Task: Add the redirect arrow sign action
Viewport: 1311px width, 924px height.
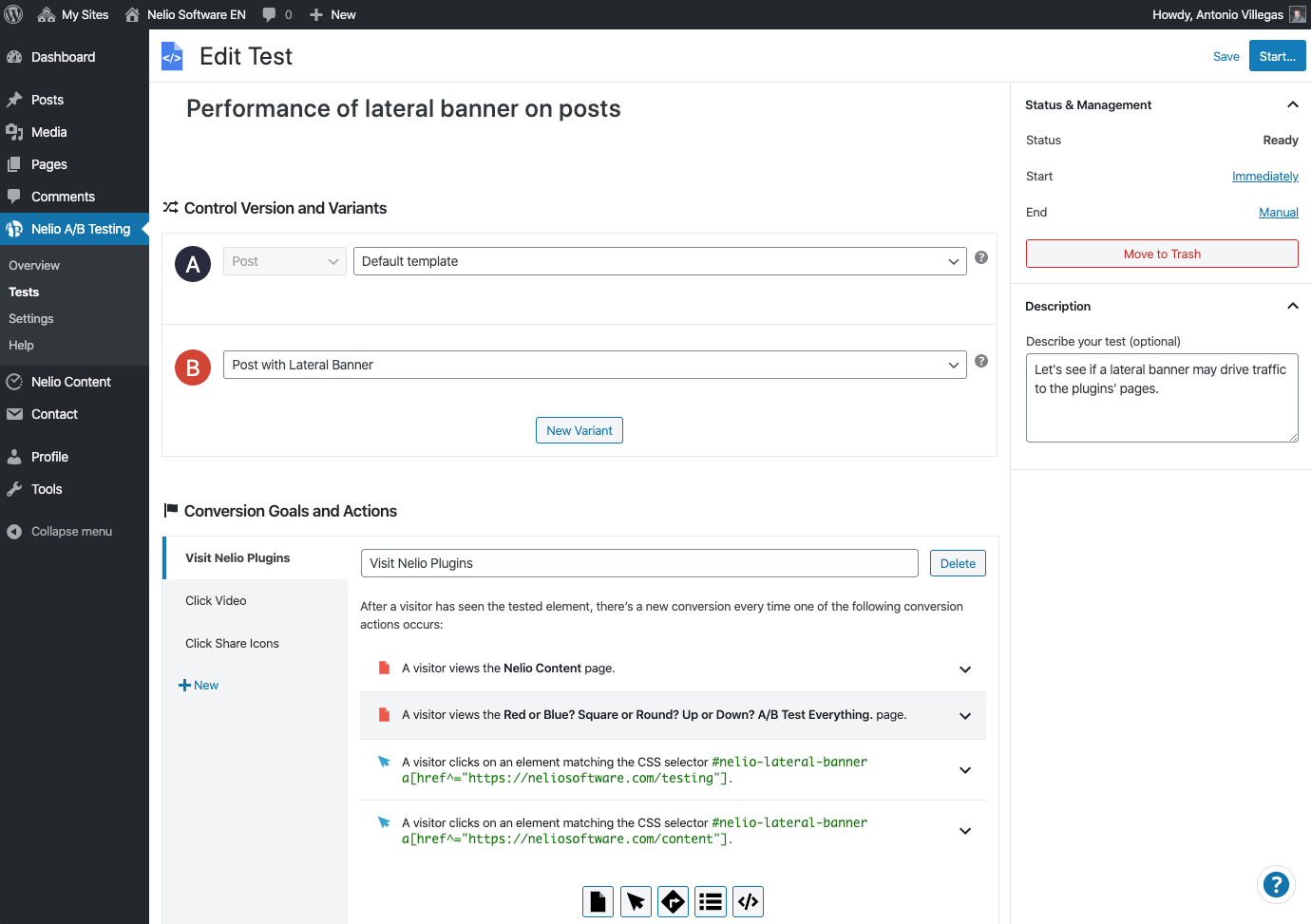Action: pyautogui.click(x=673, y=901)
